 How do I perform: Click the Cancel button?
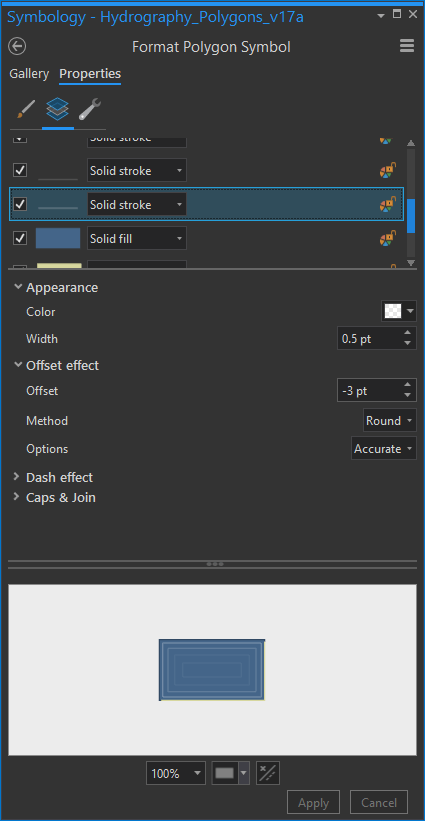coord(378,803)
